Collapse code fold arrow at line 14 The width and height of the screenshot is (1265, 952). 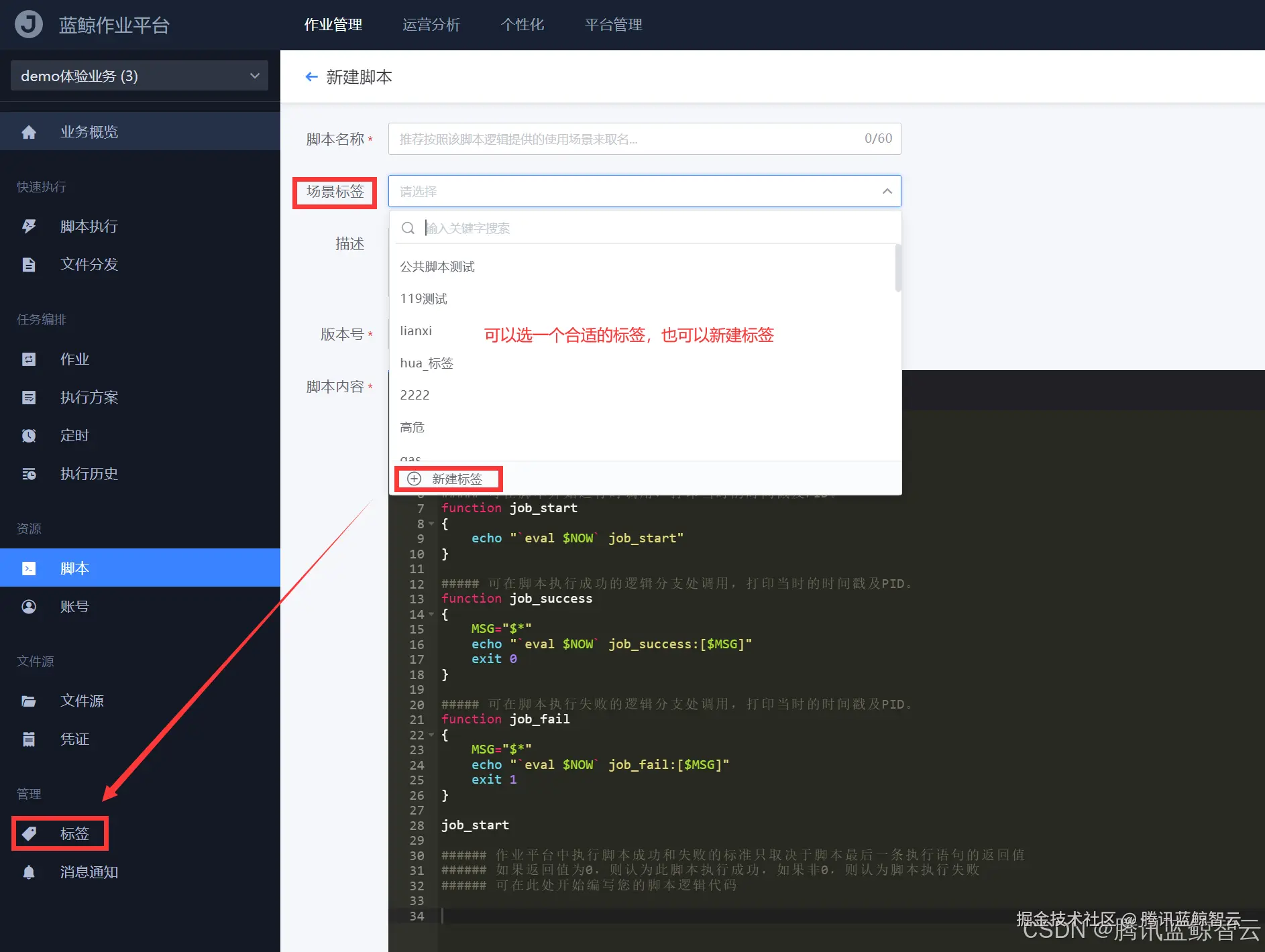(x=431, y=614)
